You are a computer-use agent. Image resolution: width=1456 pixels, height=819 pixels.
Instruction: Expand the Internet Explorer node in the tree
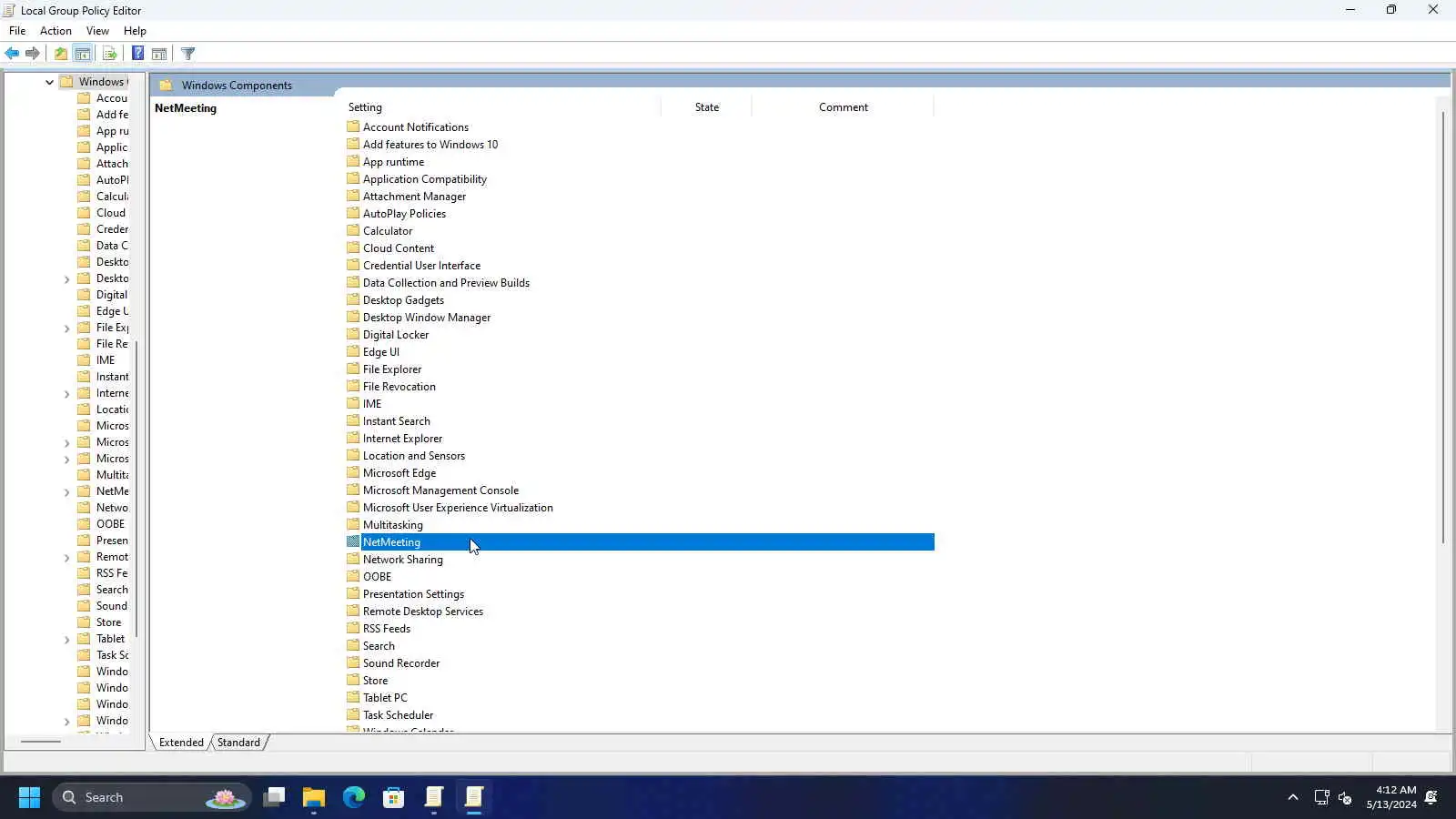(x=66, y=394)
